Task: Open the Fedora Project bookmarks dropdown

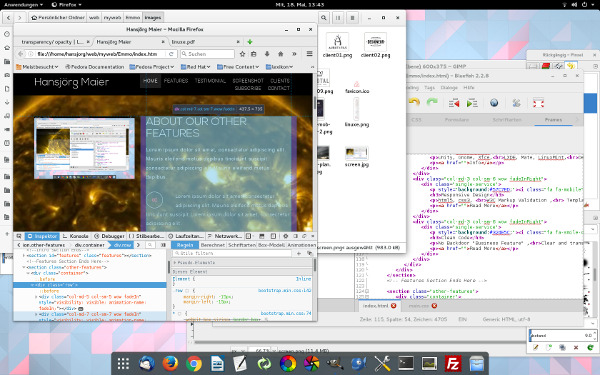Action: (152, 67)
